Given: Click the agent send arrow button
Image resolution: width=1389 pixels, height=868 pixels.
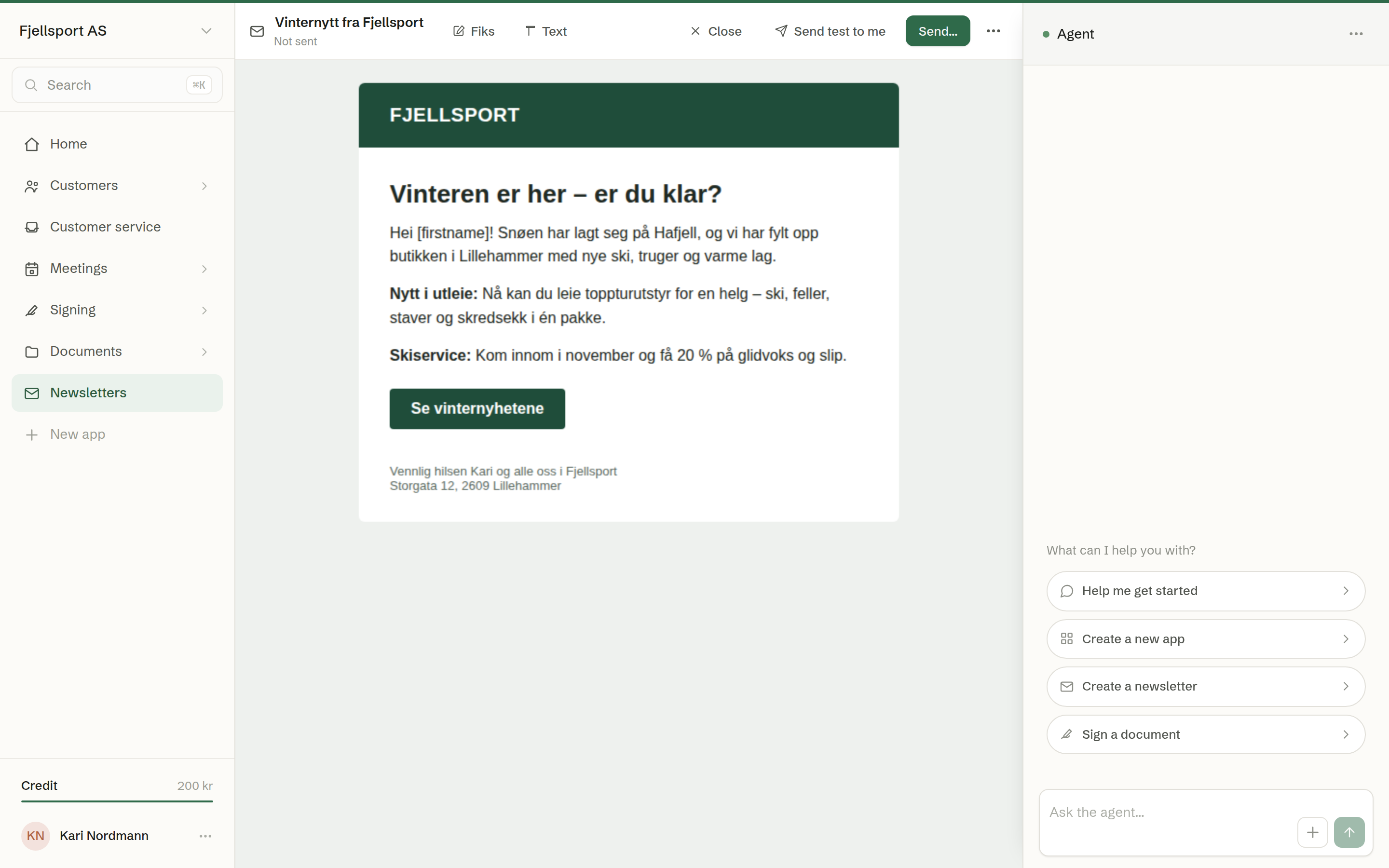Looking at the screenshot, I should click(x=1349, y=832).
